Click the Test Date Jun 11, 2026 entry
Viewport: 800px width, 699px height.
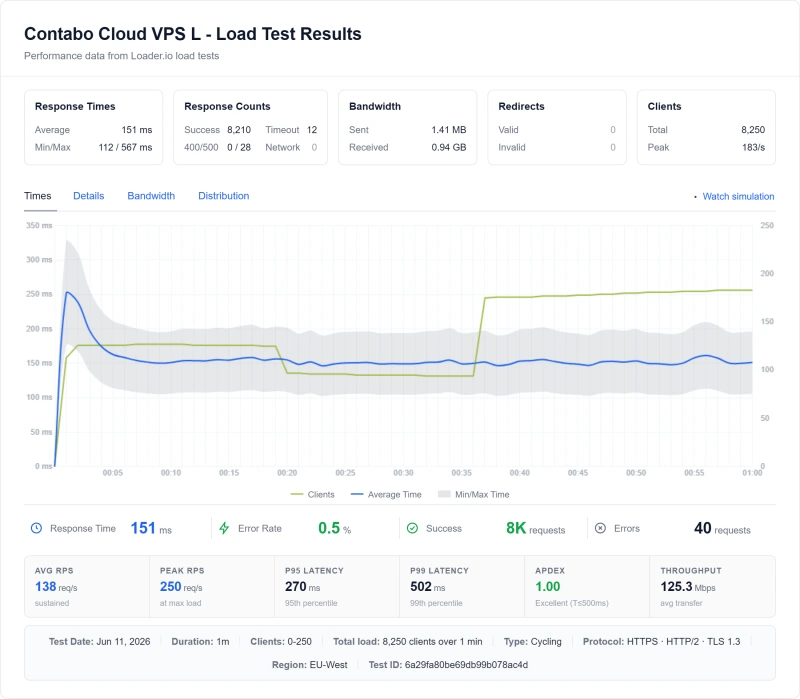pyautogui.click(x=99, y=642)
